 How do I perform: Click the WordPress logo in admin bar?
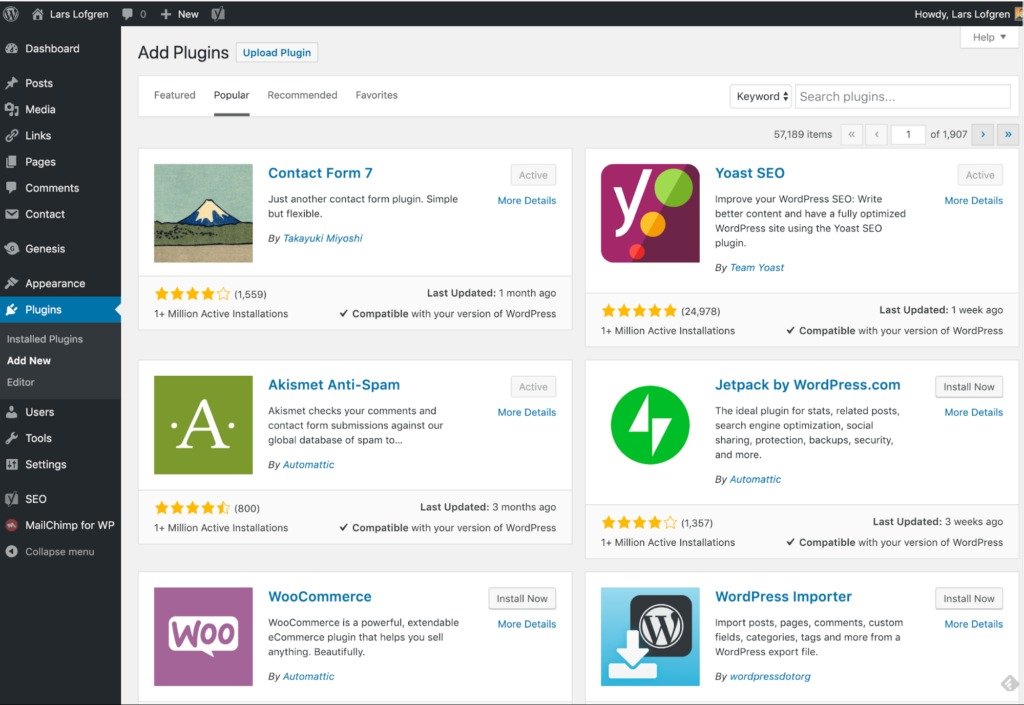pos(11,14)
